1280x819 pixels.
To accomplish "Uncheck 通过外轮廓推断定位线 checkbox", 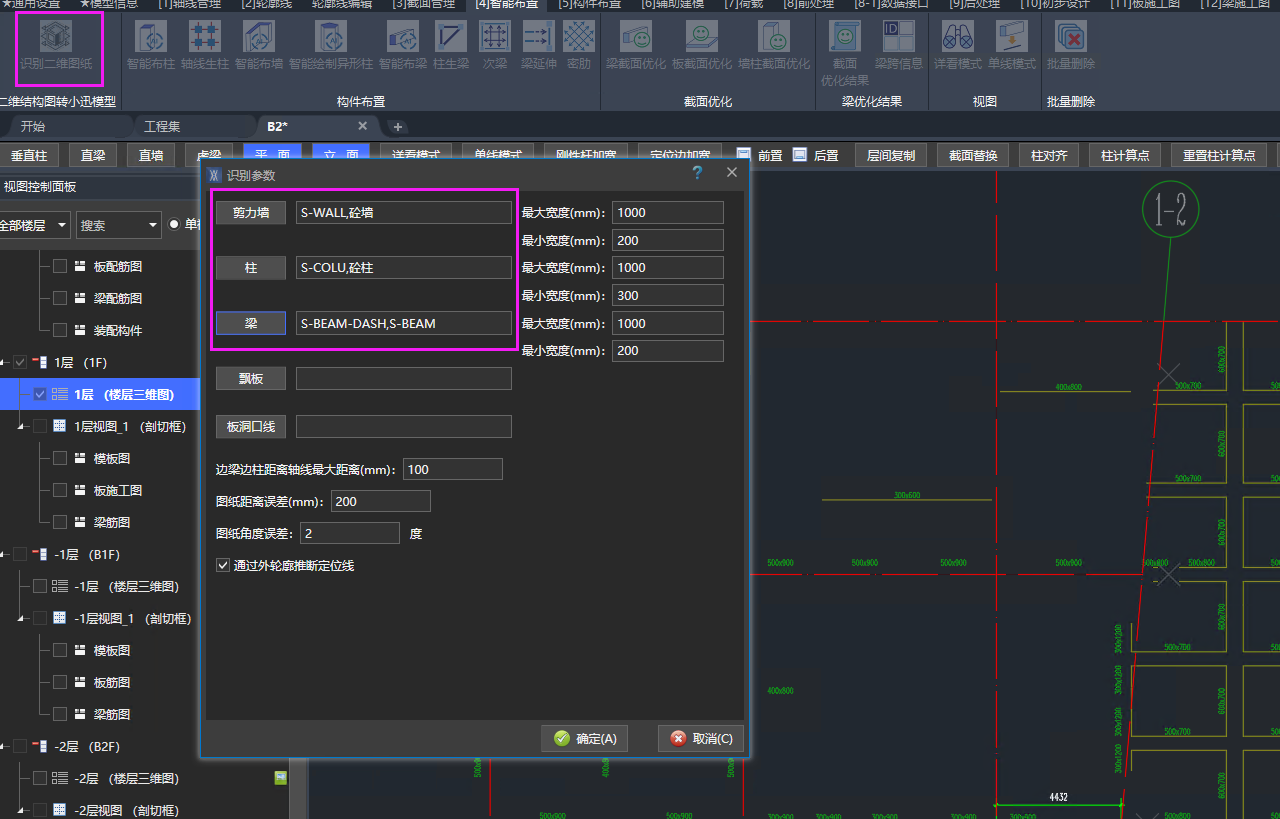I will pyautogui.click(x=223, y=565).
